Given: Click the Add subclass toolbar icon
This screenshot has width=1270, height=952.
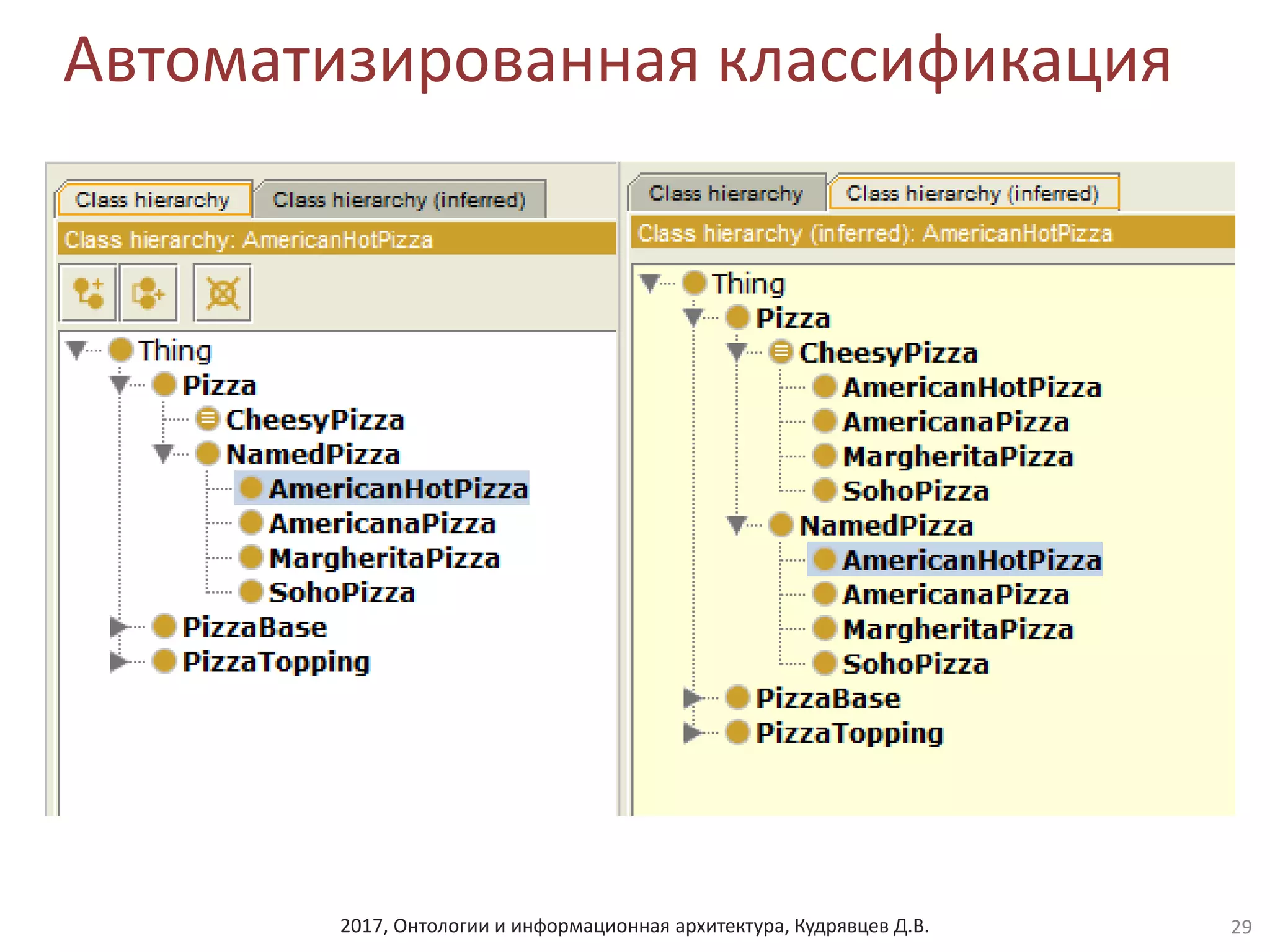Looking at the screenshot, I should [x=87, y=293].
